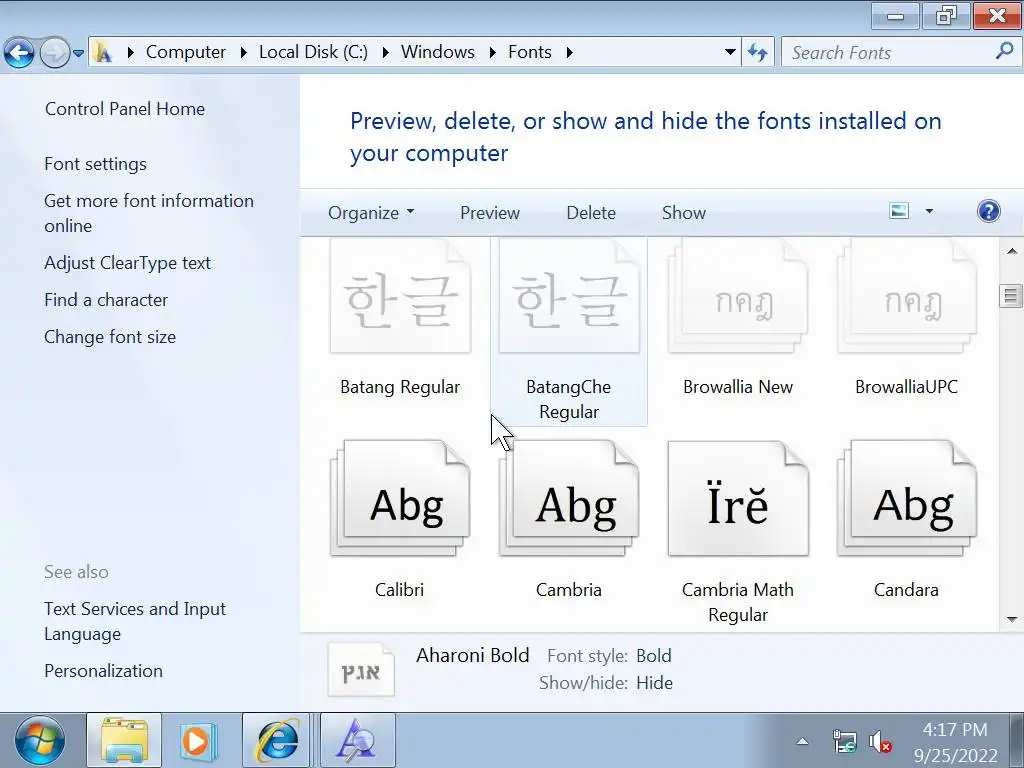Open Change font size link
The width and height of the screenshot is (1024, 768).
(x=110, y=337)
